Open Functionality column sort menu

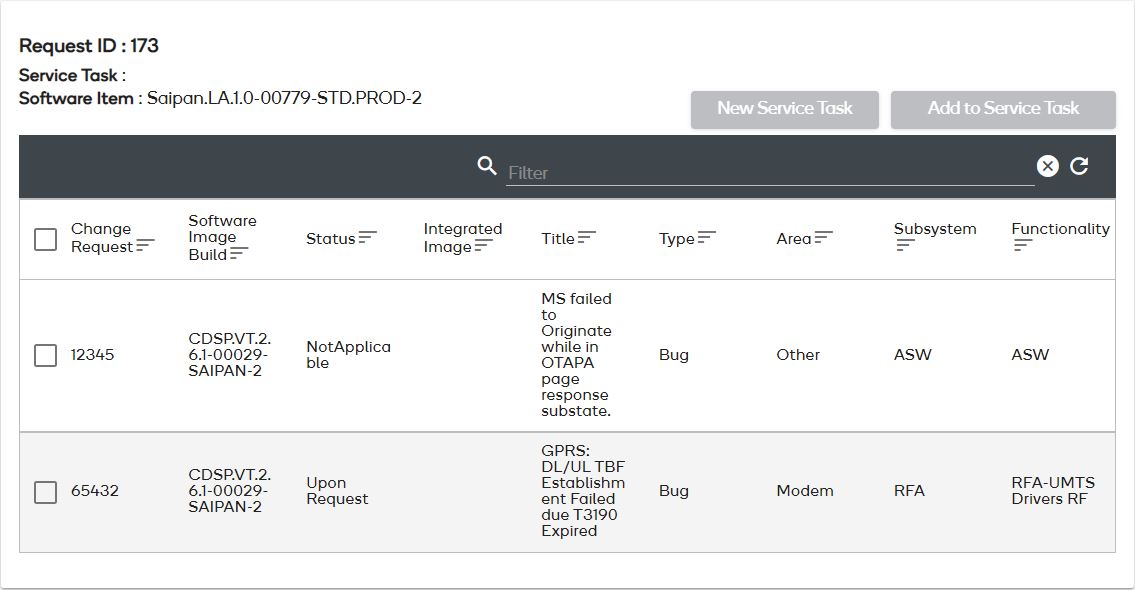point(1022,246)
